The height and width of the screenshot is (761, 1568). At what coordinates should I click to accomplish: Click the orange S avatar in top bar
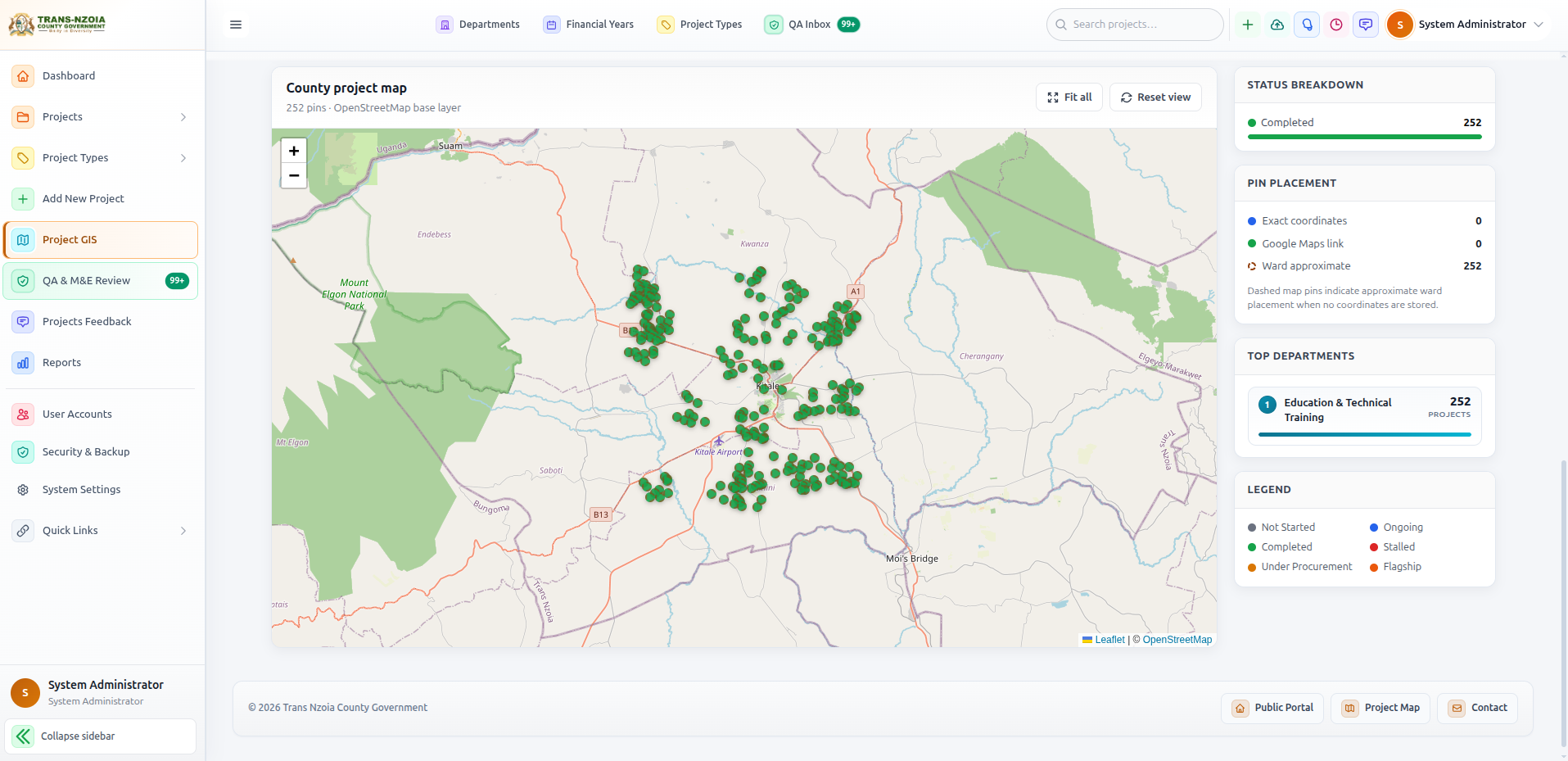[x=1400, y=25]
